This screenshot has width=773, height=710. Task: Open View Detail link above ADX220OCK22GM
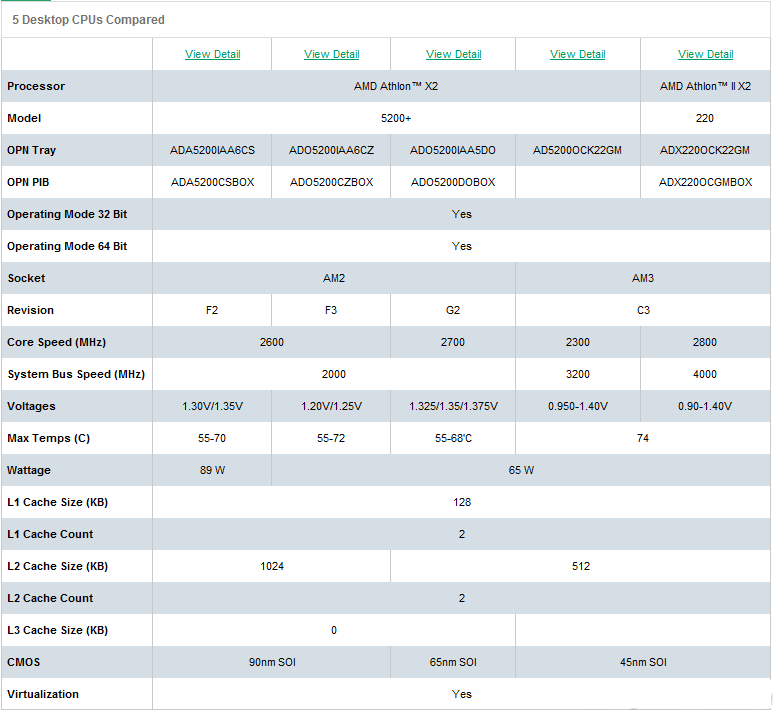tap(705, 54)
